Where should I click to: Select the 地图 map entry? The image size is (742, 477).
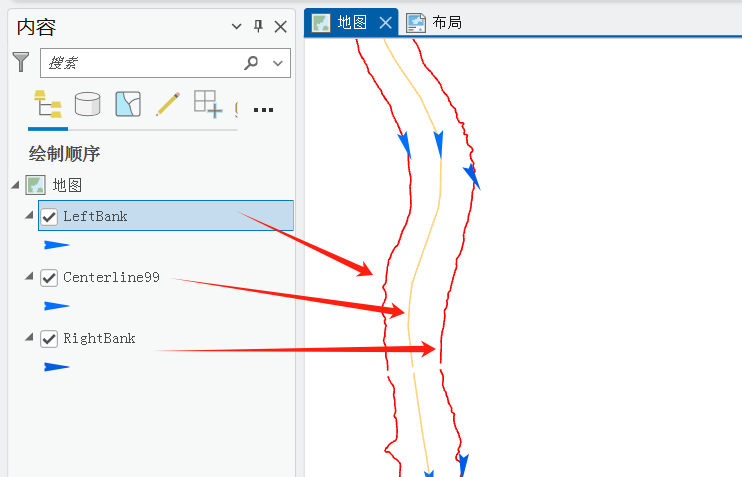[67, 185]
